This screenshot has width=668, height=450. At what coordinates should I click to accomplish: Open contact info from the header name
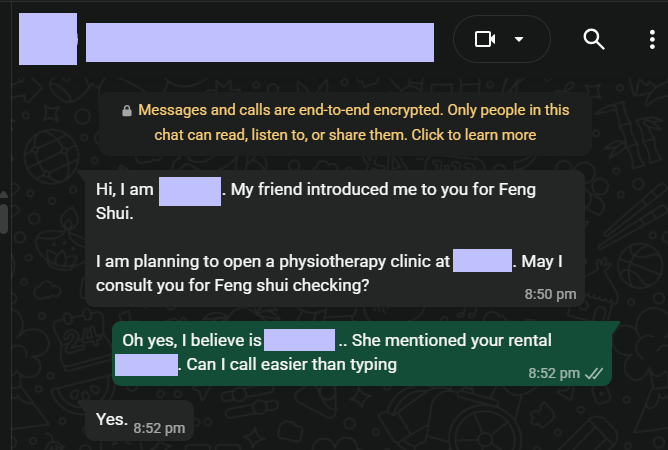point(259,41)
